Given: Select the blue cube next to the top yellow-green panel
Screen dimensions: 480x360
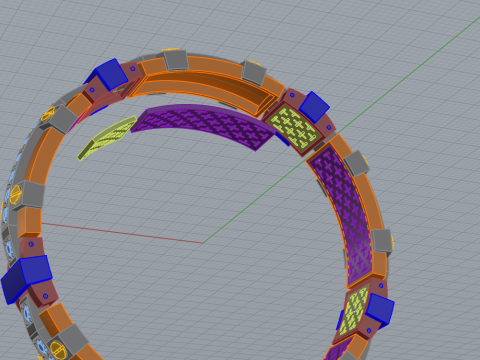Looking at the screenshot, I should click(x=314, y=107).
